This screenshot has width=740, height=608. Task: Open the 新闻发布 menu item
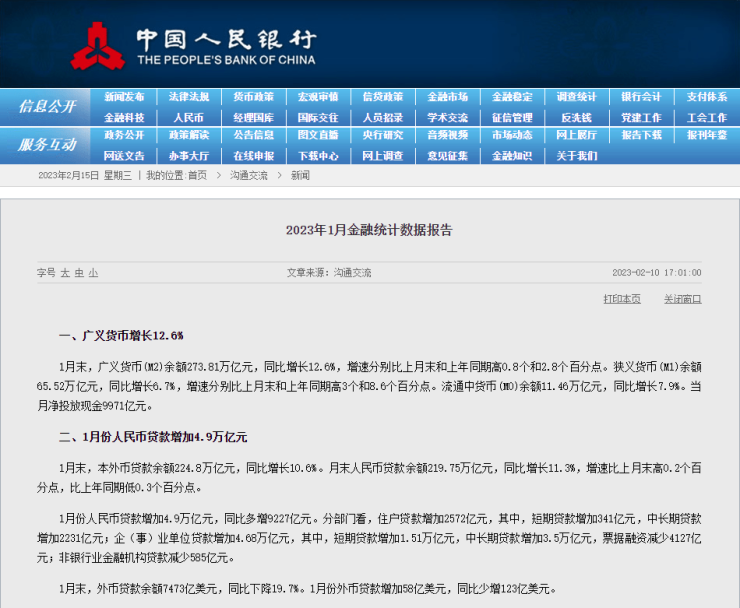click(x=124, y=97)
